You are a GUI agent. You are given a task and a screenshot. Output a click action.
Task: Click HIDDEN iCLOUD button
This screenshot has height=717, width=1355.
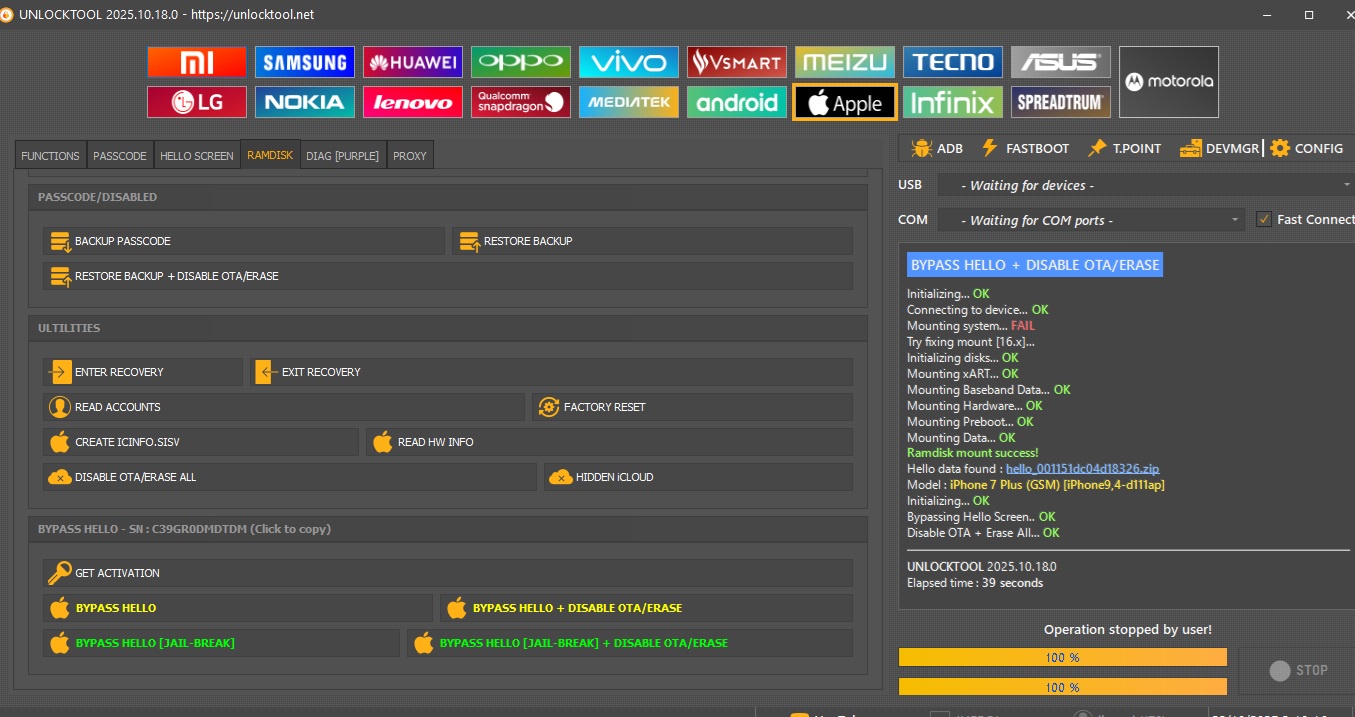(x=698, y=477)
